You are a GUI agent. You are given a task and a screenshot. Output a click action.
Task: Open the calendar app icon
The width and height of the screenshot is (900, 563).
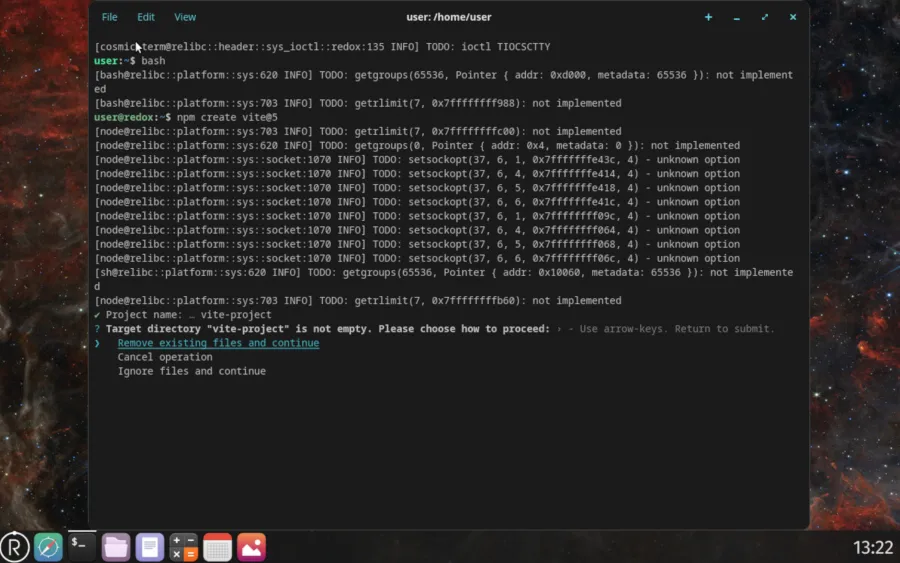click(x=217, y=546)
